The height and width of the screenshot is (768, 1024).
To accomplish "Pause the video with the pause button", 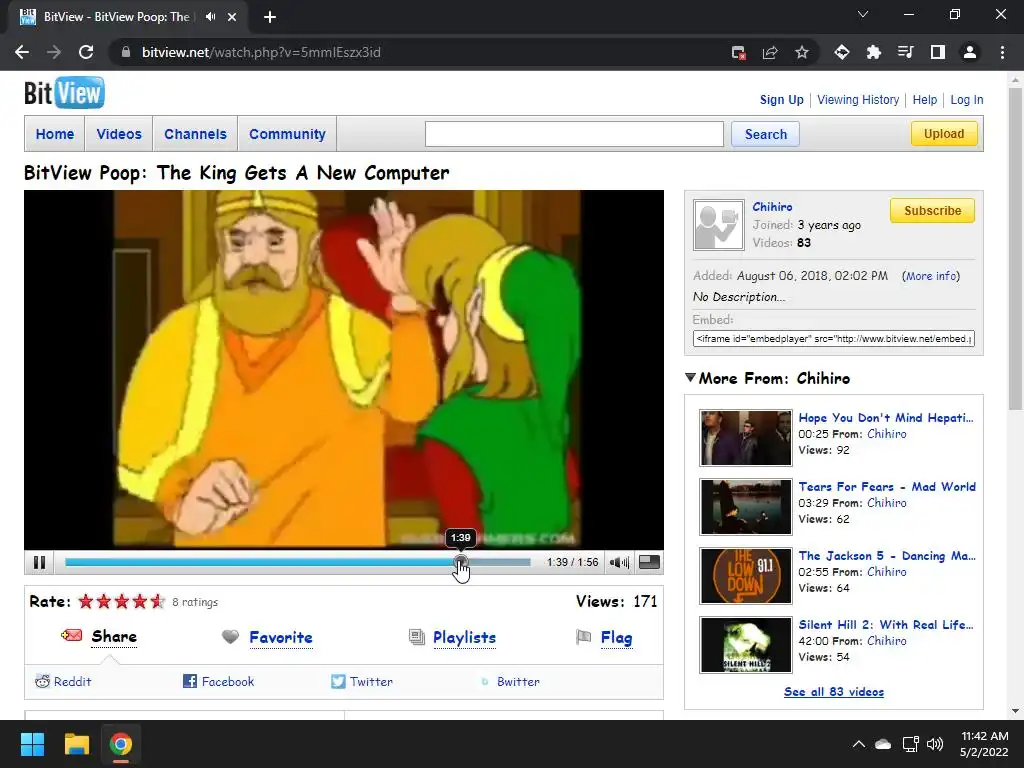I will pos(39,562).
